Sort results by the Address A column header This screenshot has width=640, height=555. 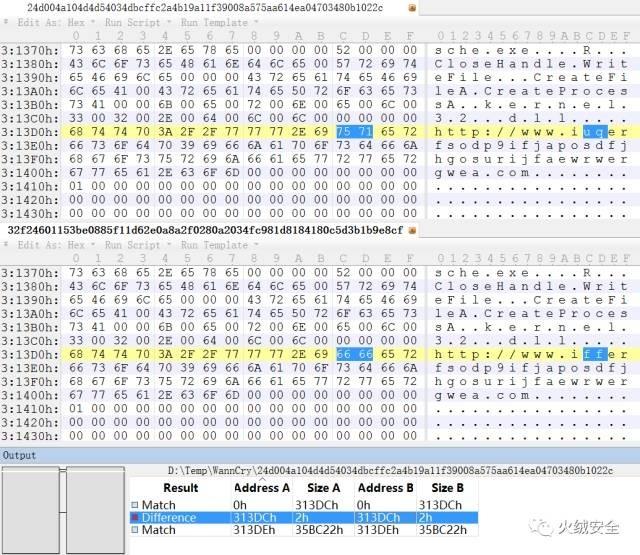pos(262,488)
